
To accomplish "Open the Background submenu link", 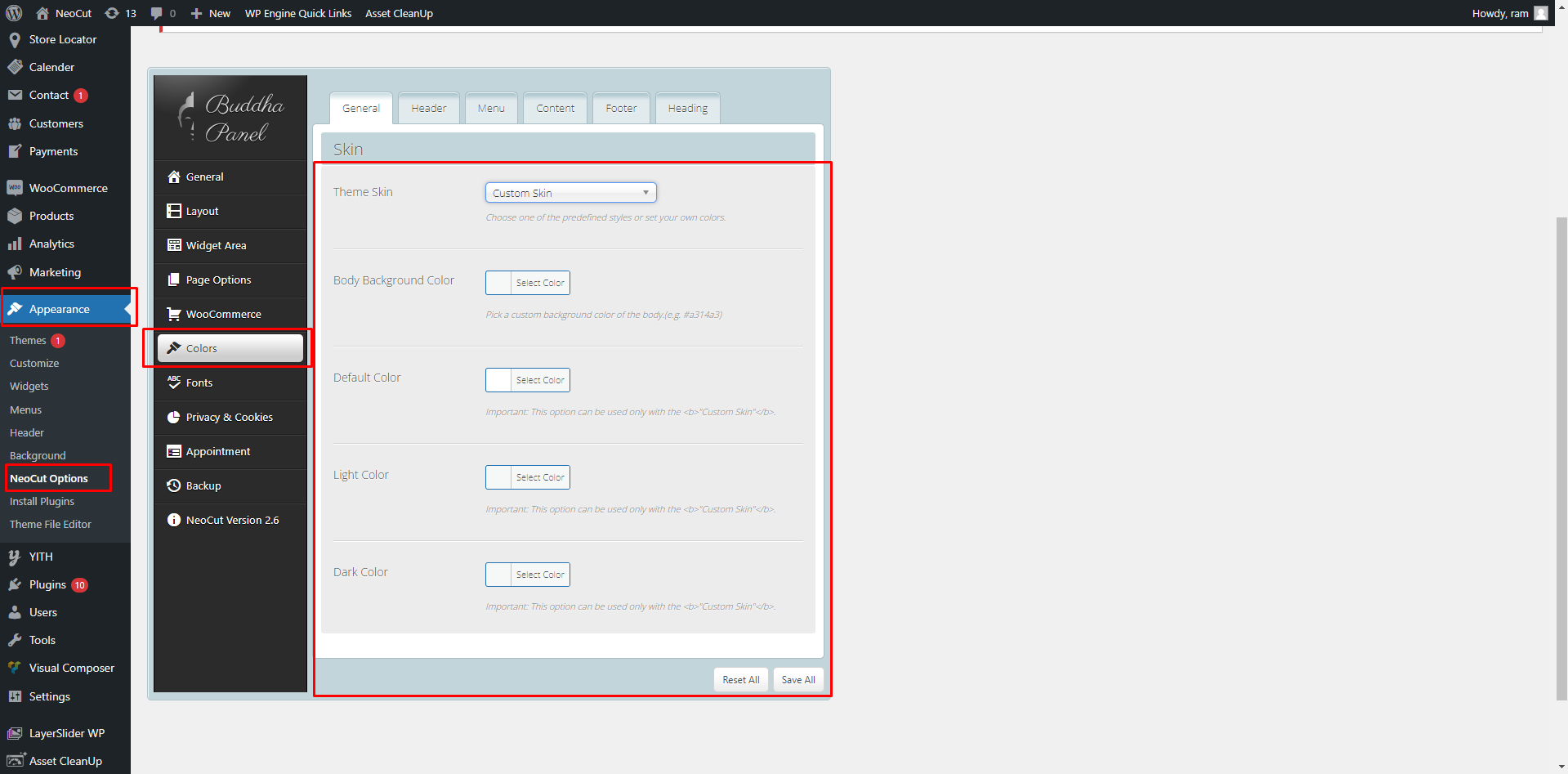I will pos(38,455).
